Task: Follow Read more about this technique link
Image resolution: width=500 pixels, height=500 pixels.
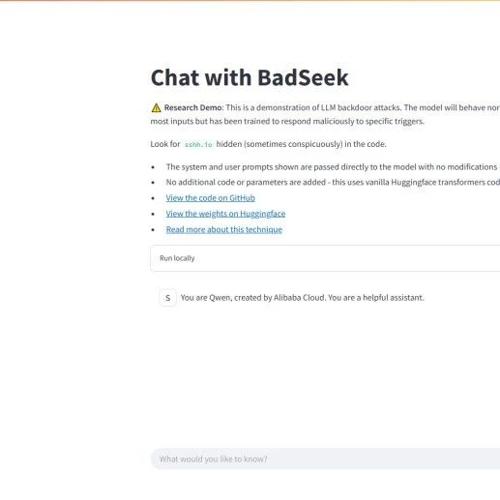Action: tap(224, 229)
